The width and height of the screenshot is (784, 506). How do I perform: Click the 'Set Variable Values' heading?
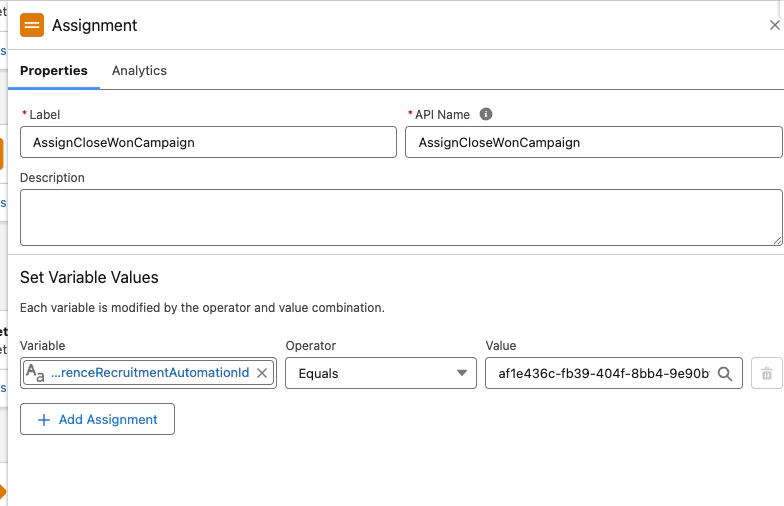click(x=89, y=278)
